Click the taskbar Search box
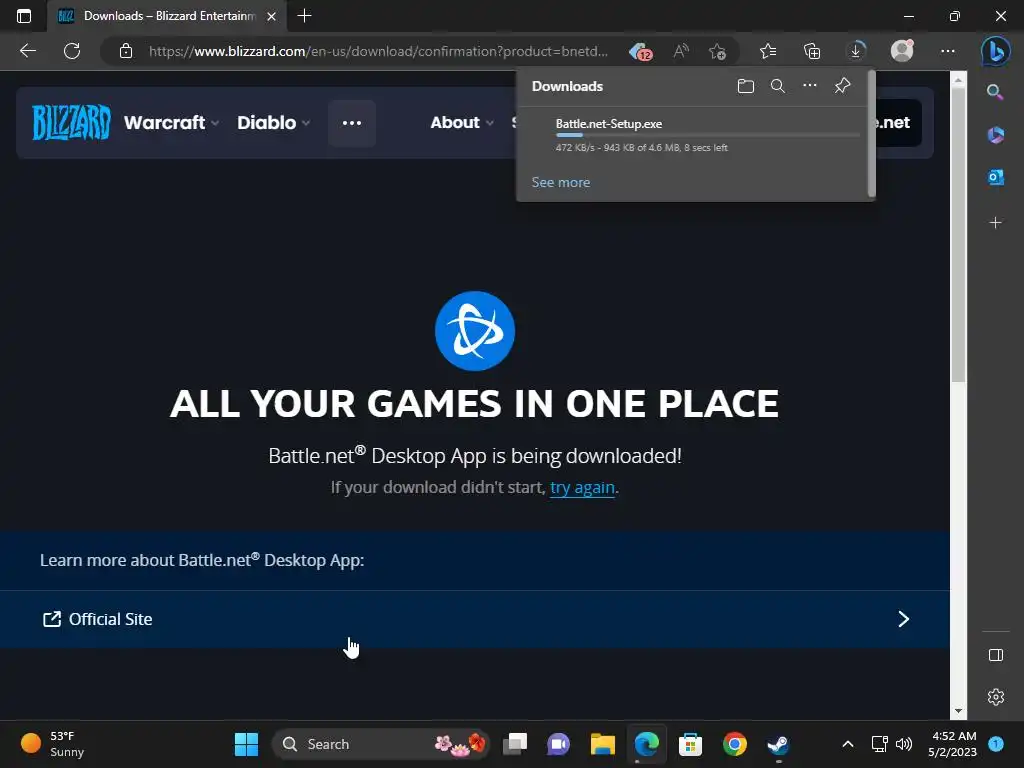This screenshot has width=1024, height=768. 380,744
